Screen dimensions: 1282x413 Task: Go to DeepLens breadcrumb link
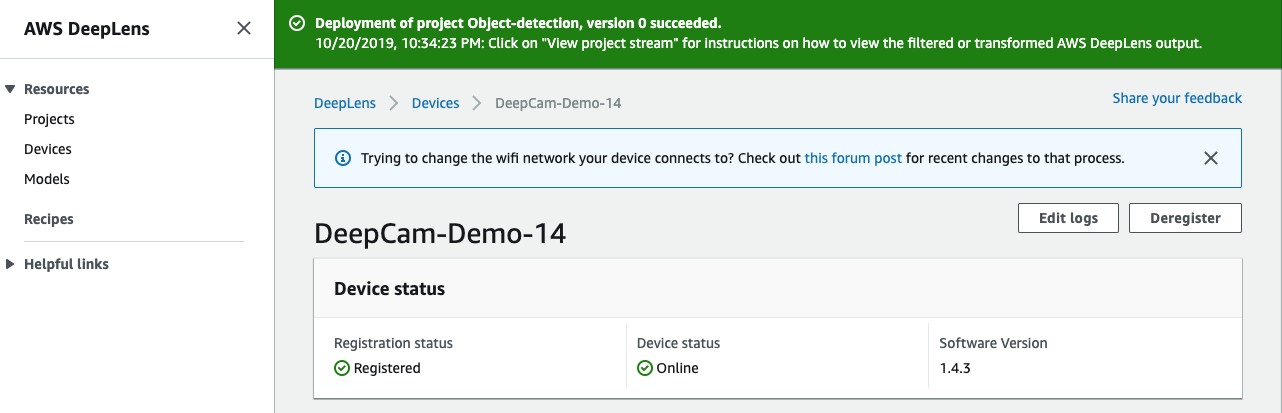coord(345,103)
